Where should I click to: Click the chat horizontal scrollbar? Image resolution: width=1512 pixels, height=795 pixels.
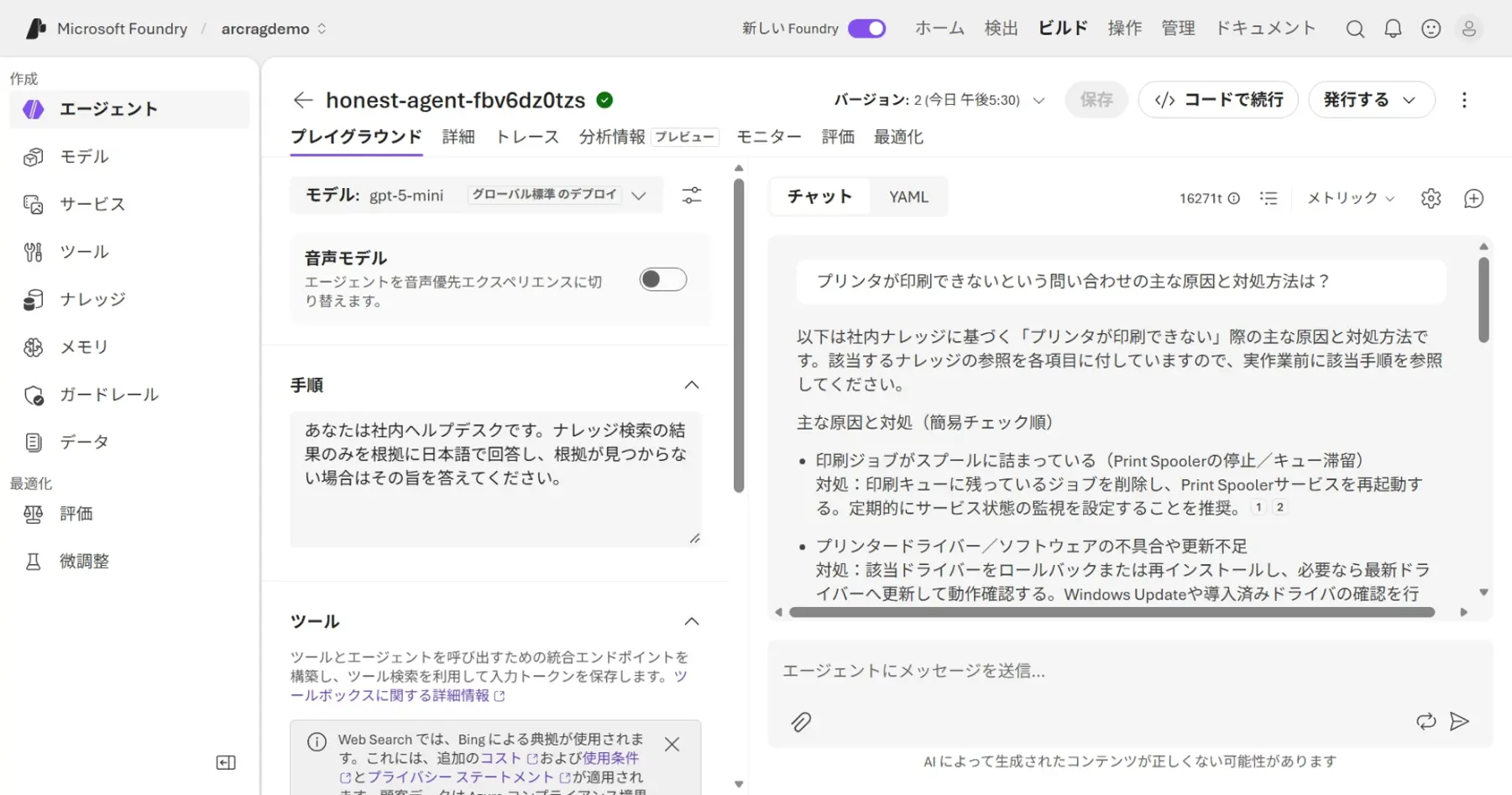click(x=1112, y=613)
